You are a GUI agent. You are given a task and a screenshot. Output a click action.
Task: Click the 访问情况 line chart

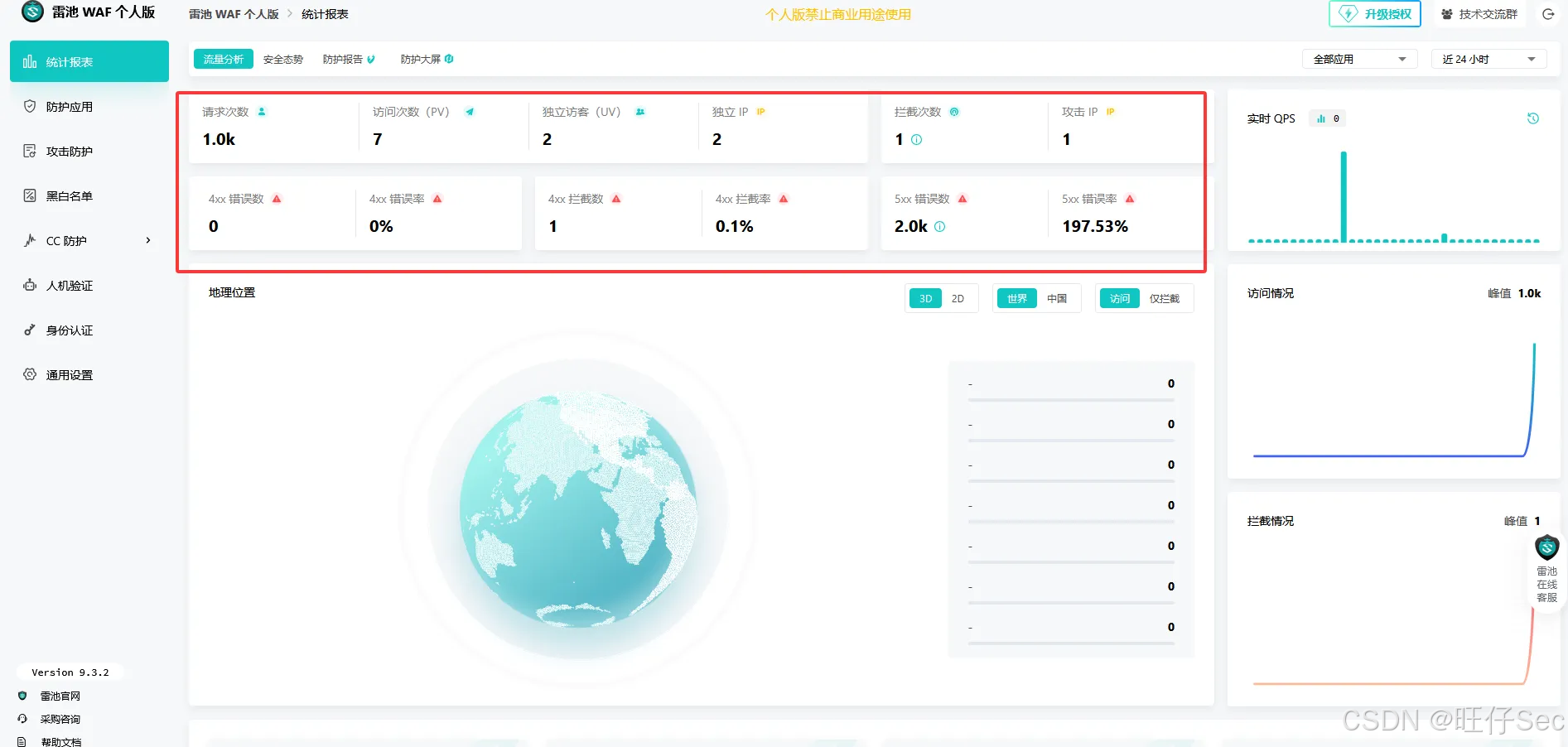(x=1393, y=399)
